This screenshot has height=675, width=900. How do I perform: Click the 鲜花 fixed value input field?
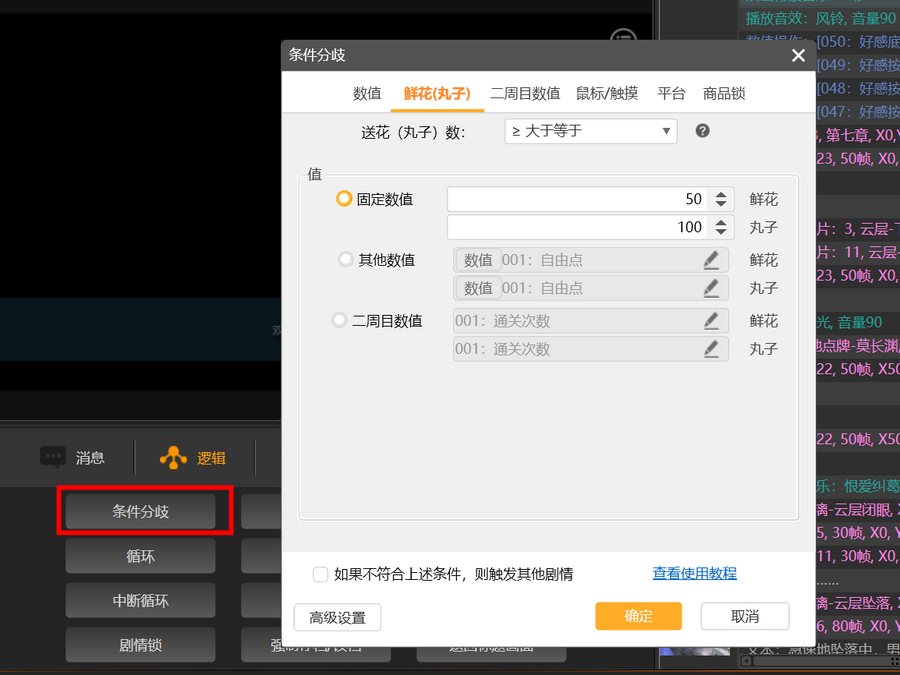[575, 199]
